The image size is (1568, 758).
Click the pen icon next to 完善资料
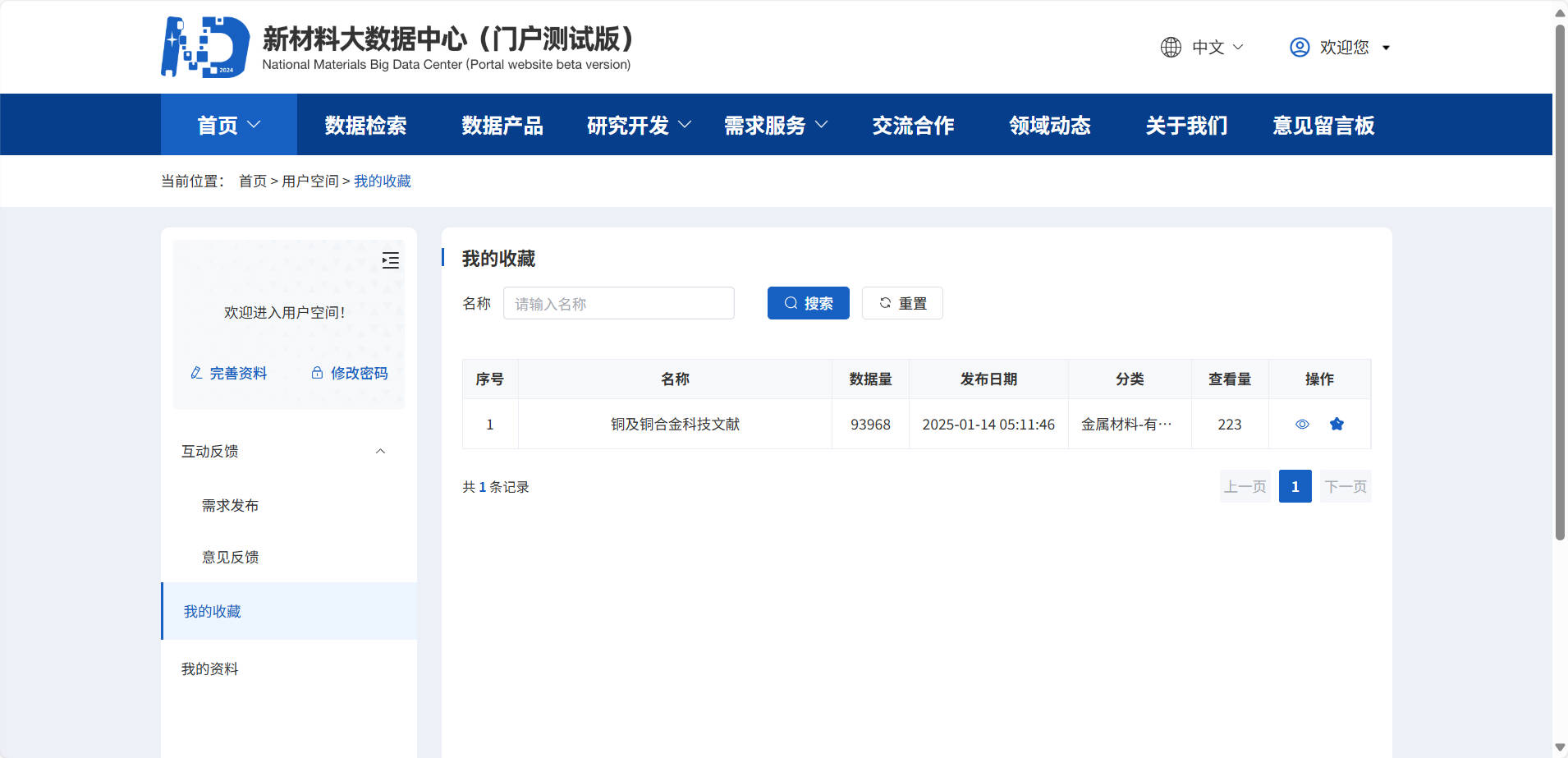tap(195, 372)
